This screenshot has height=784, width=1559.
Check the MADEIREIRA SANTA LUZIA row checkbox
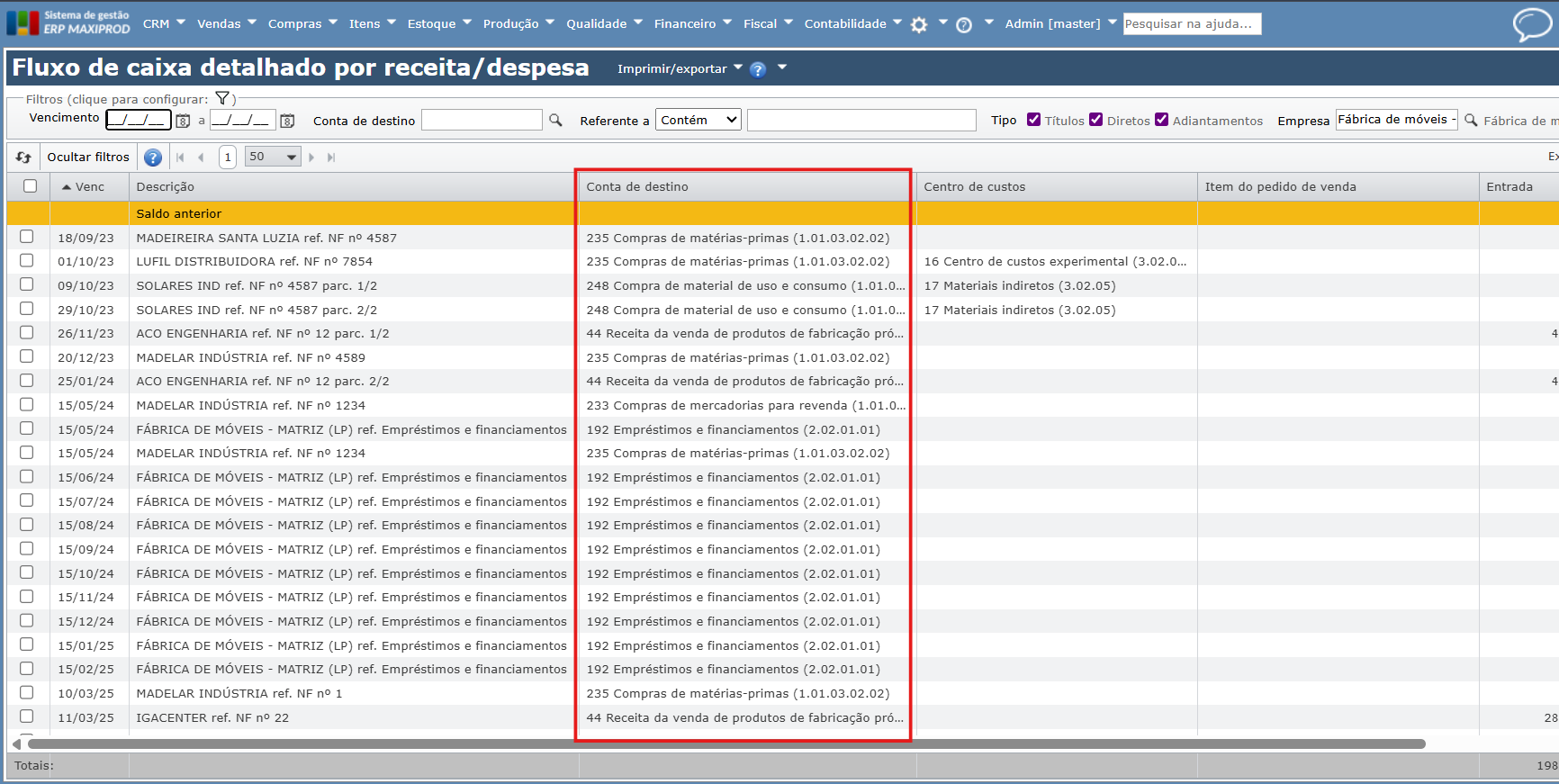(x=27, y=237)
